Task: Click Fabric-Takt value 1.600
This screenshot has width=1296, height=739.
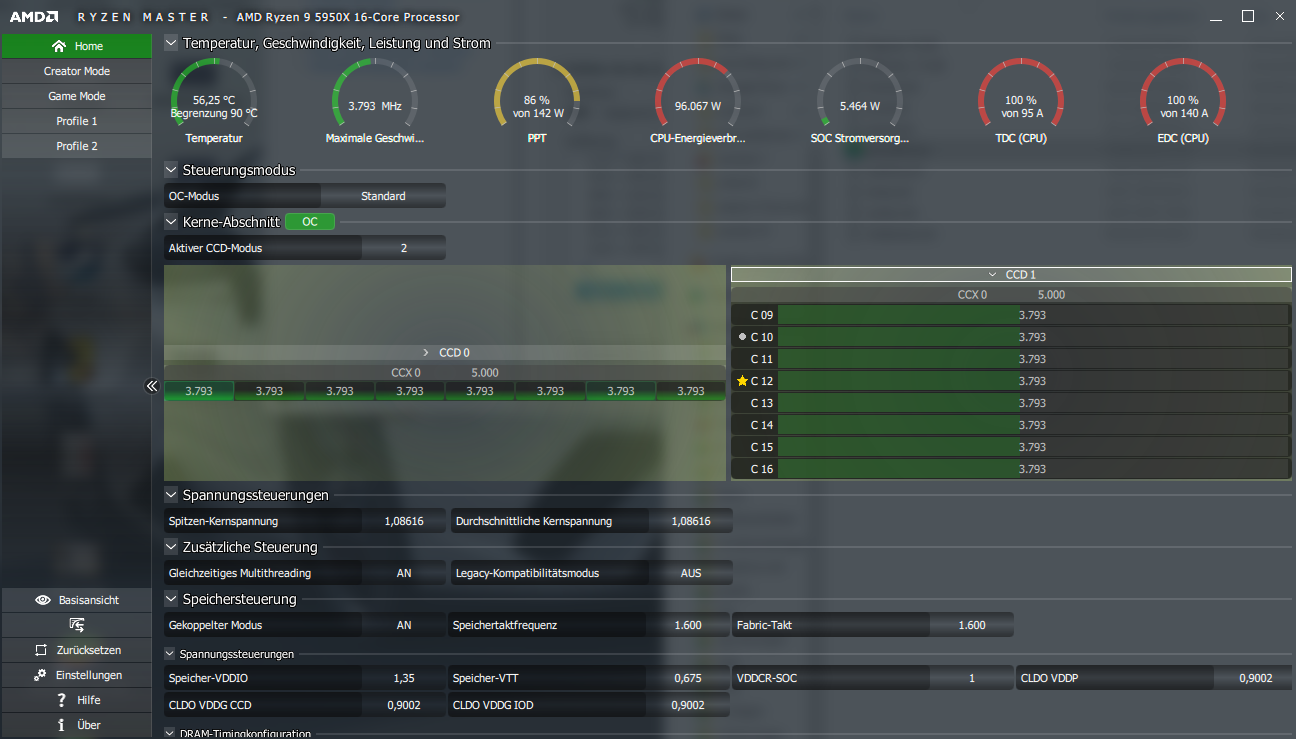Action: click(x=972, y=625)
